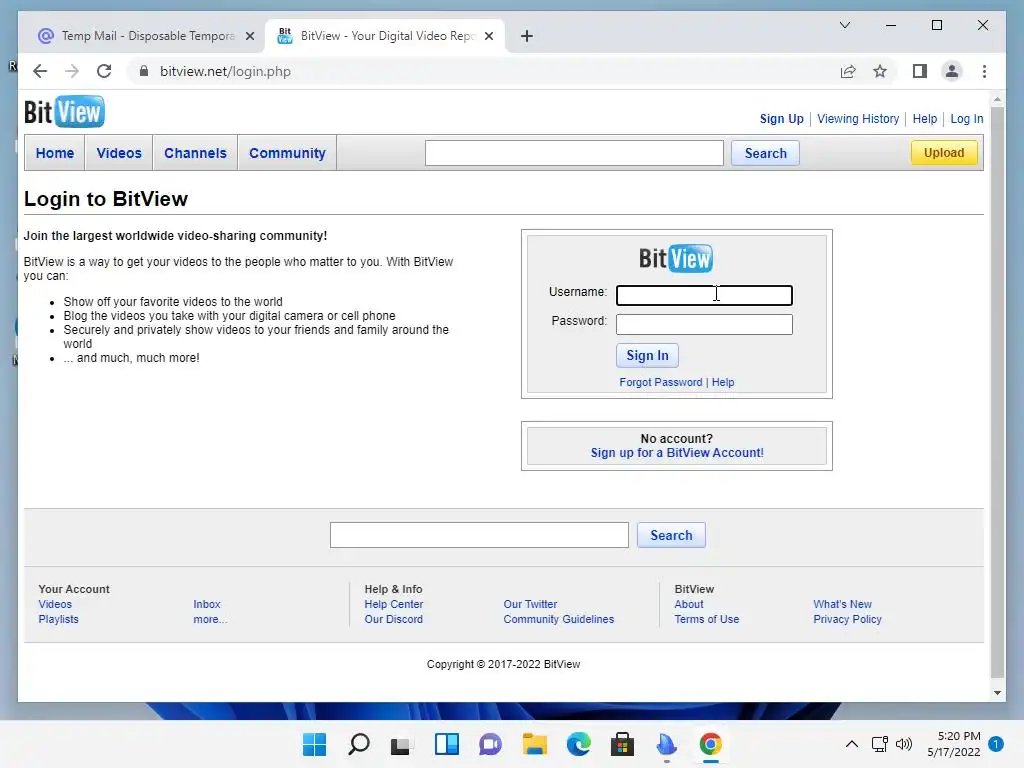The image size is (1024, 768).
Task: Click the BitView logo in login box
Action: [x=676, y=258]
